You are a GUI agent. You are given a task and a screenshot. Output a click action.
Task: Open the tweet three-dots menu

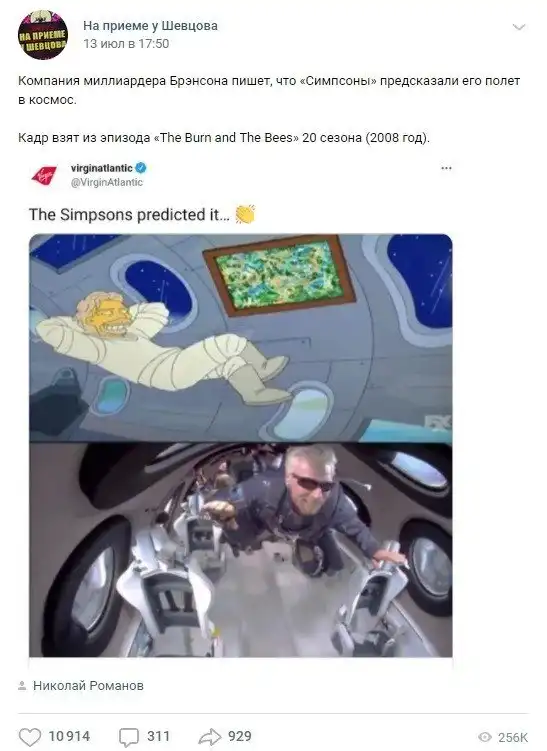click(x=446, y=168)
